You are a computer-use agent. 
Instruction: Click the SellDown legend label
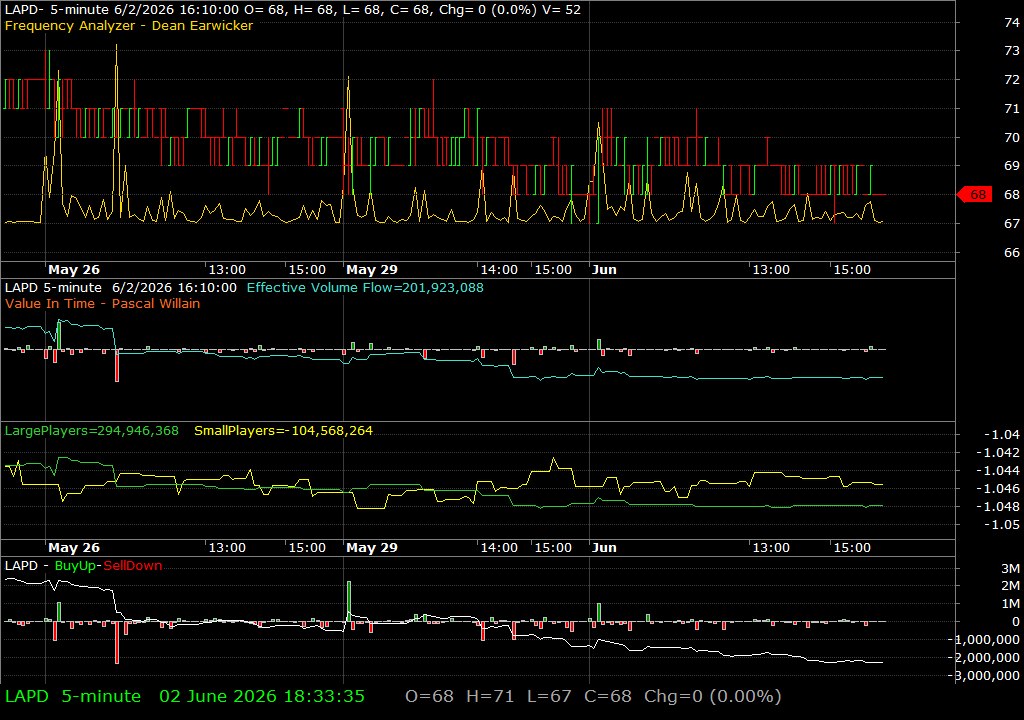coord(133,566)
